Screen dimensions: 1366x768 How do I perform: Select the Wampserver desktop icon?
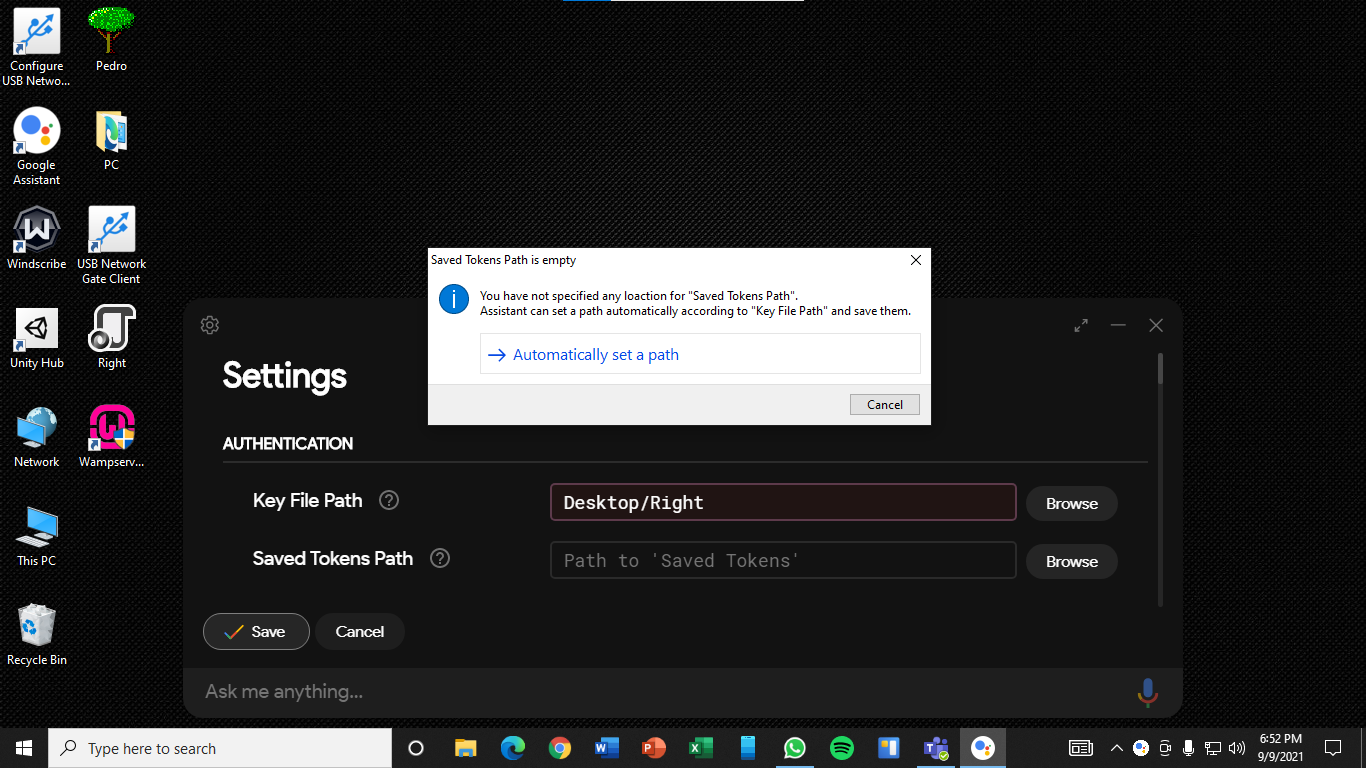111,437
